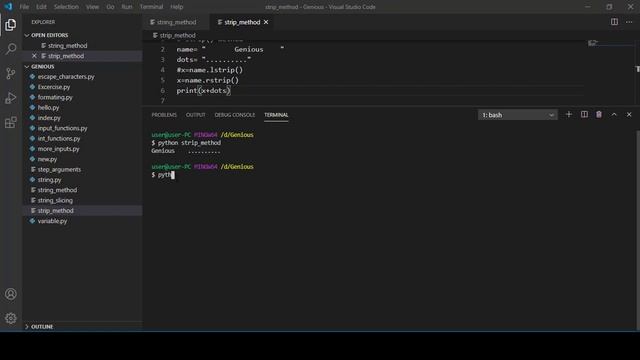The width and height of the screenshot is (640, 360).
Task: Close the strip_method editor tab
Action: [x=266, y=22]
